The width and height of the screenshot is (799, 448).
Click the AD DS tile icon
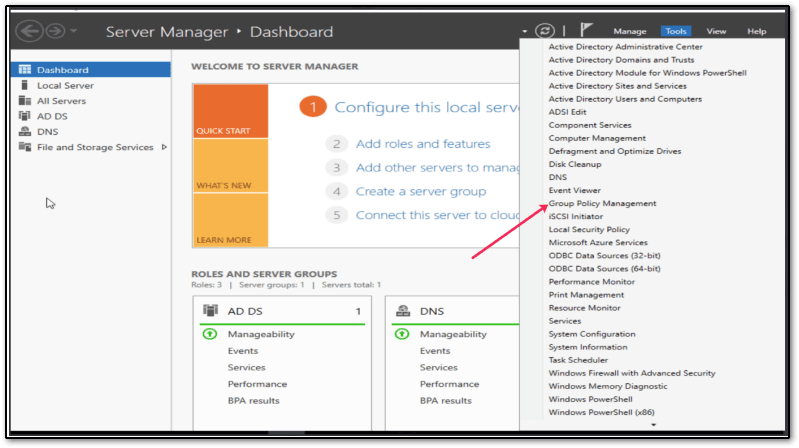tap(210, 310)
